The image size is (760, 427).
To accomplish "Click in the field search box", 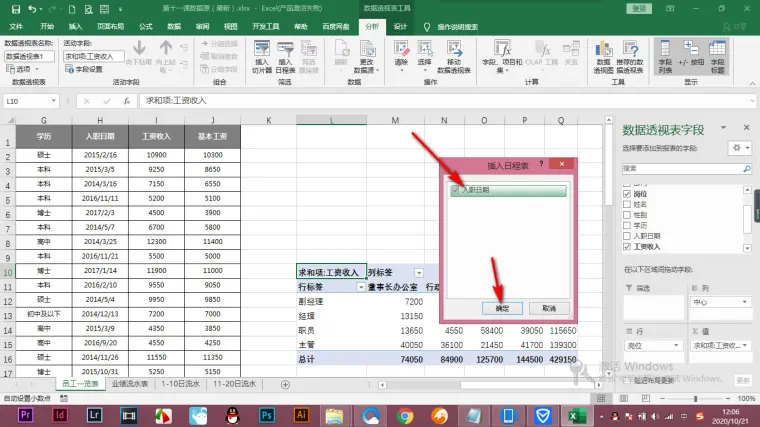I will pyautogui.click(x=686, y=169).
